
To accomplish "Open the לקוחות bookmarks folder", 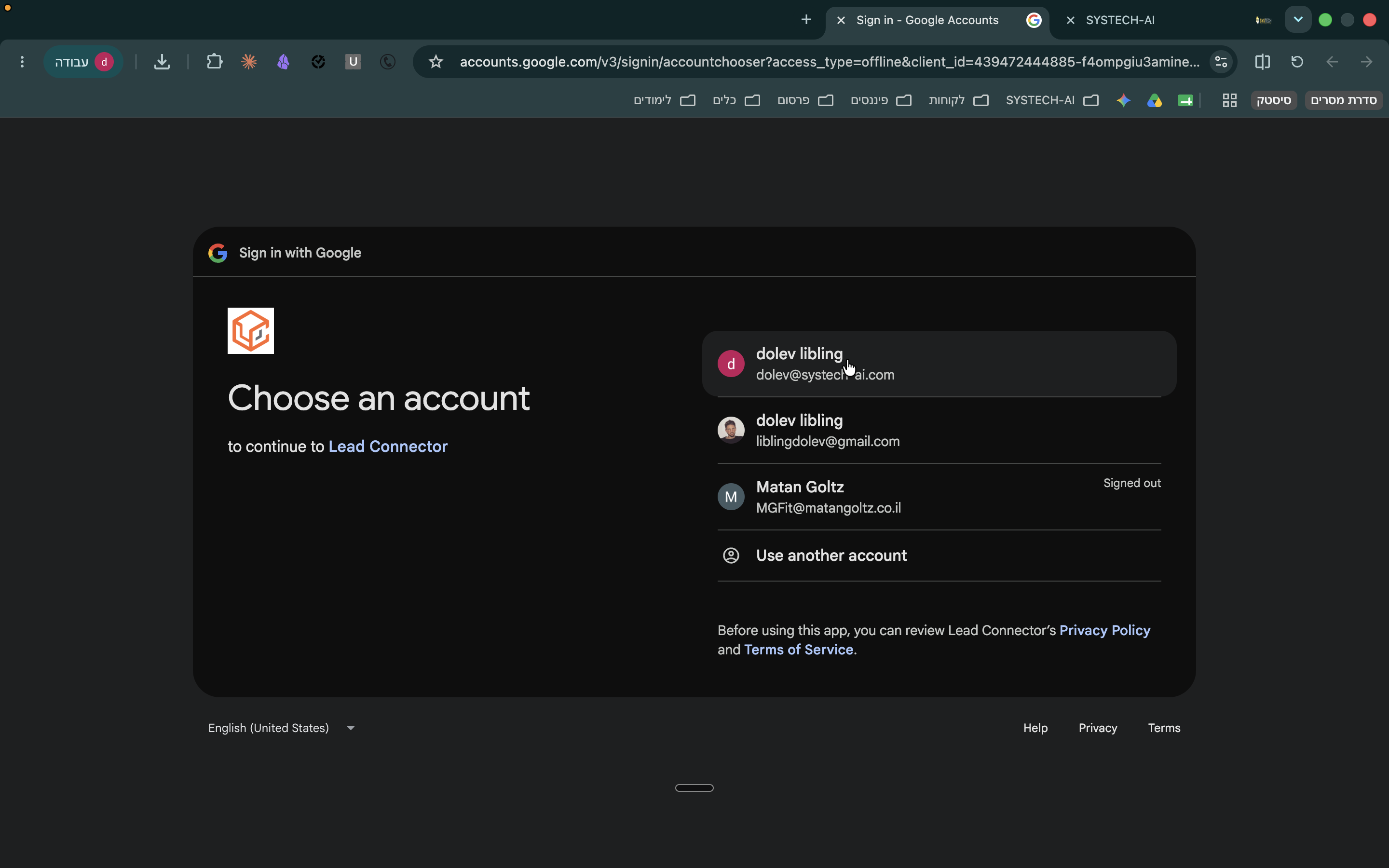I will (x=958, y=100).
